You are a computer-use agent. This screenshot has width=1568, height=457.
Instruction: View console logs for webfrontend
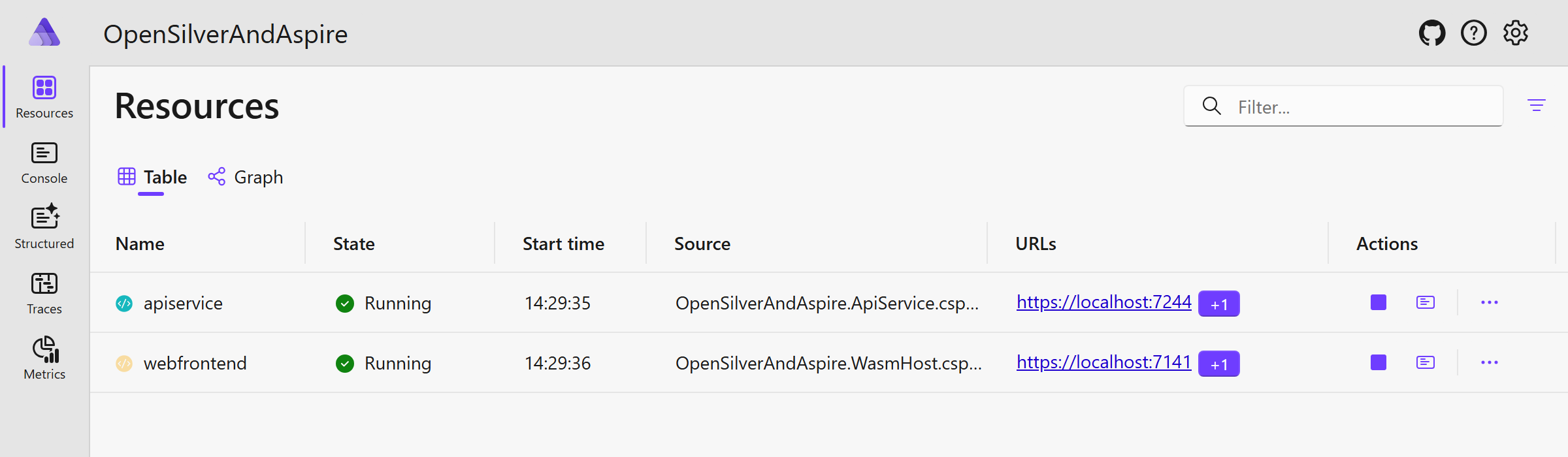pyautogui.click(x=1425, y=362)
